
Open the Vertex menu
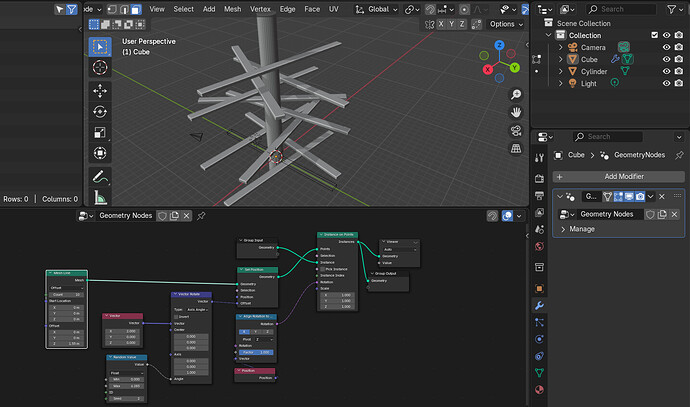pos(260,9)
